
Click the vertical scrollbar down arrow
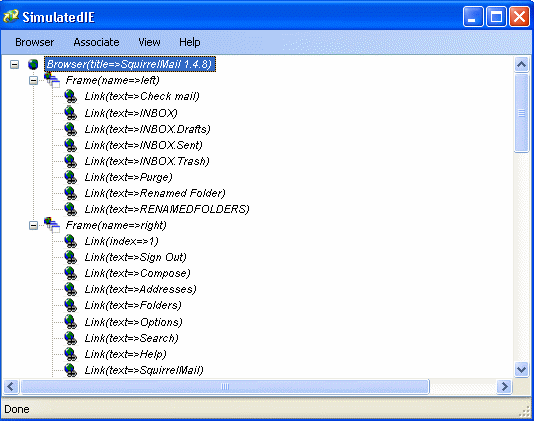521,369
